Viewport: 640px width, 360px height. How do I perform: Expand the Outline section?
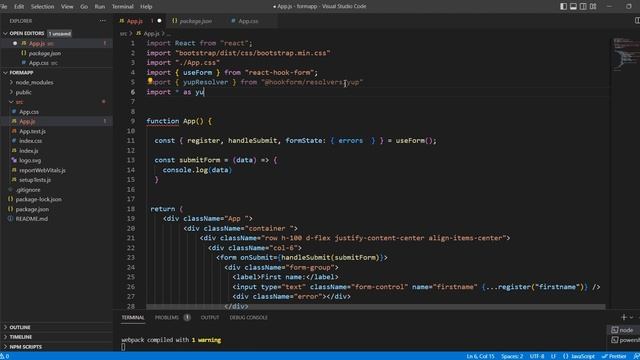coord(20,327)
